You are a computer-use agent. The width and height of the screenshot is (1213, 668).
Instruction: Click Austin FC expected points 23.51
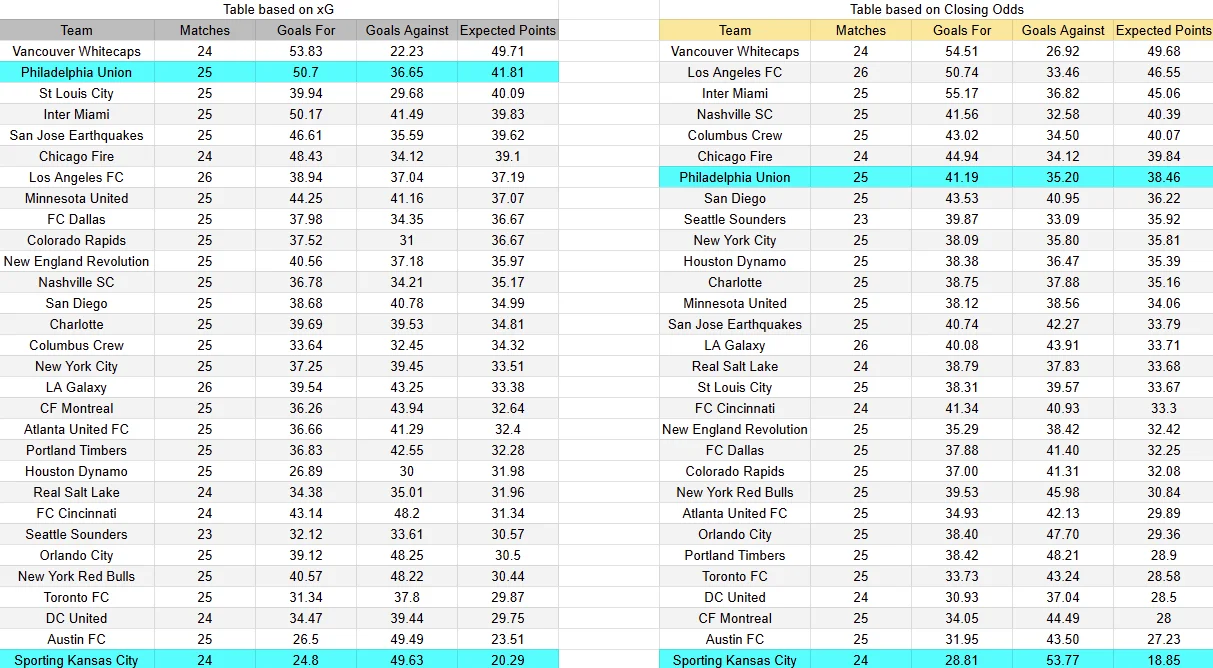[x=508, y=639]
